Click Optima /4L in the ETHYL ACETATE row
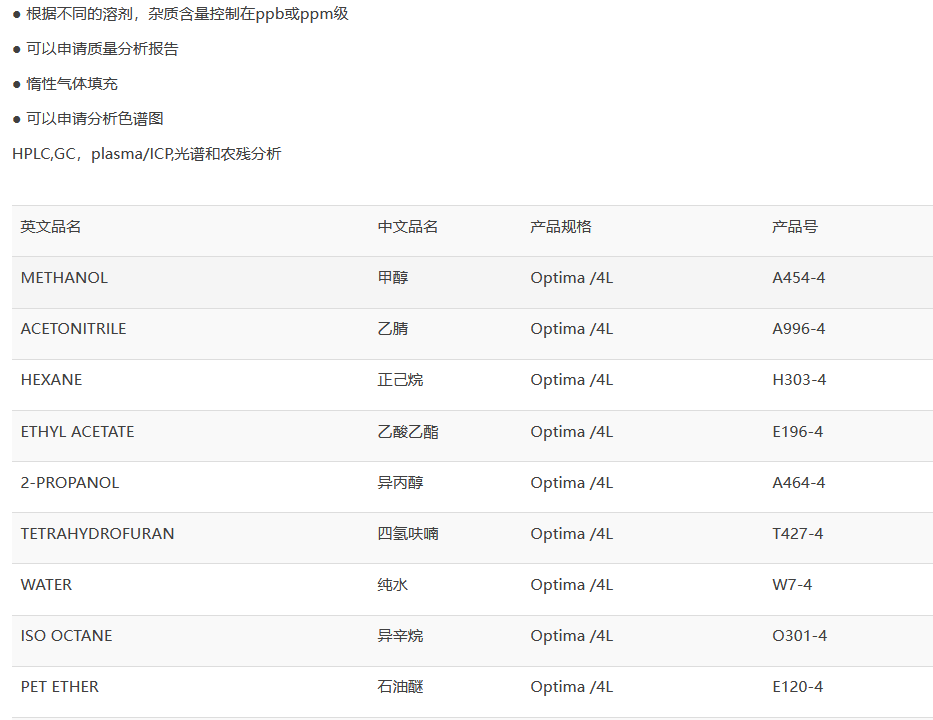The image size is (933, 720). coord(572,431)
